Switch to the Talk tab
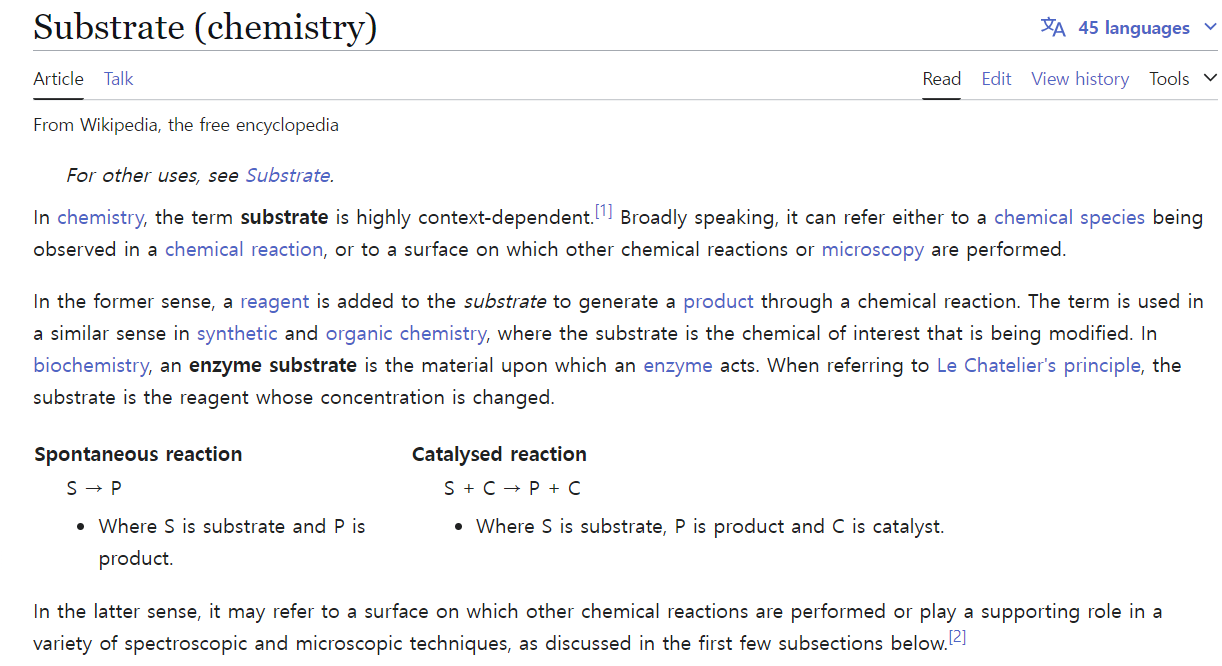1222x666 pixels. 118,79
